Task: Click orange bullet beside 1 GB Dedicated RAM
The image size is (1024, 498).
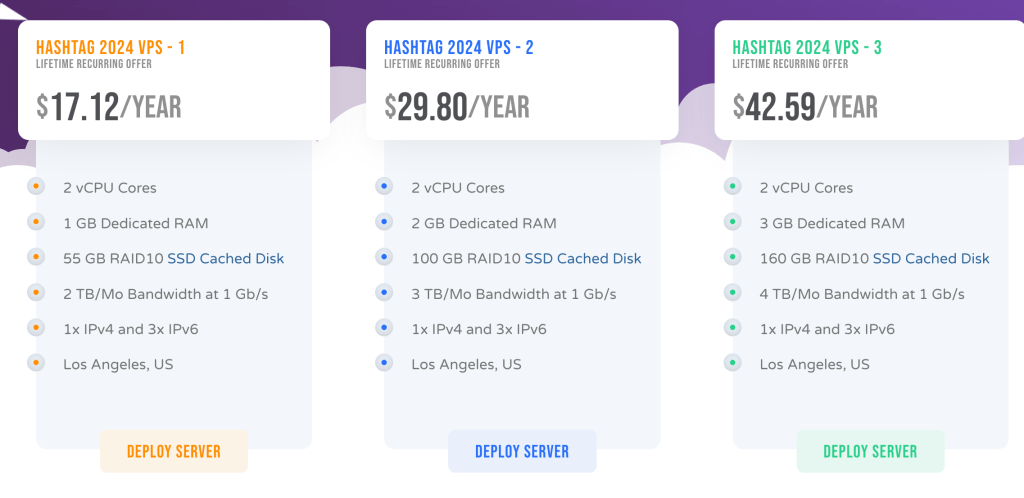Action: (36, 222)
